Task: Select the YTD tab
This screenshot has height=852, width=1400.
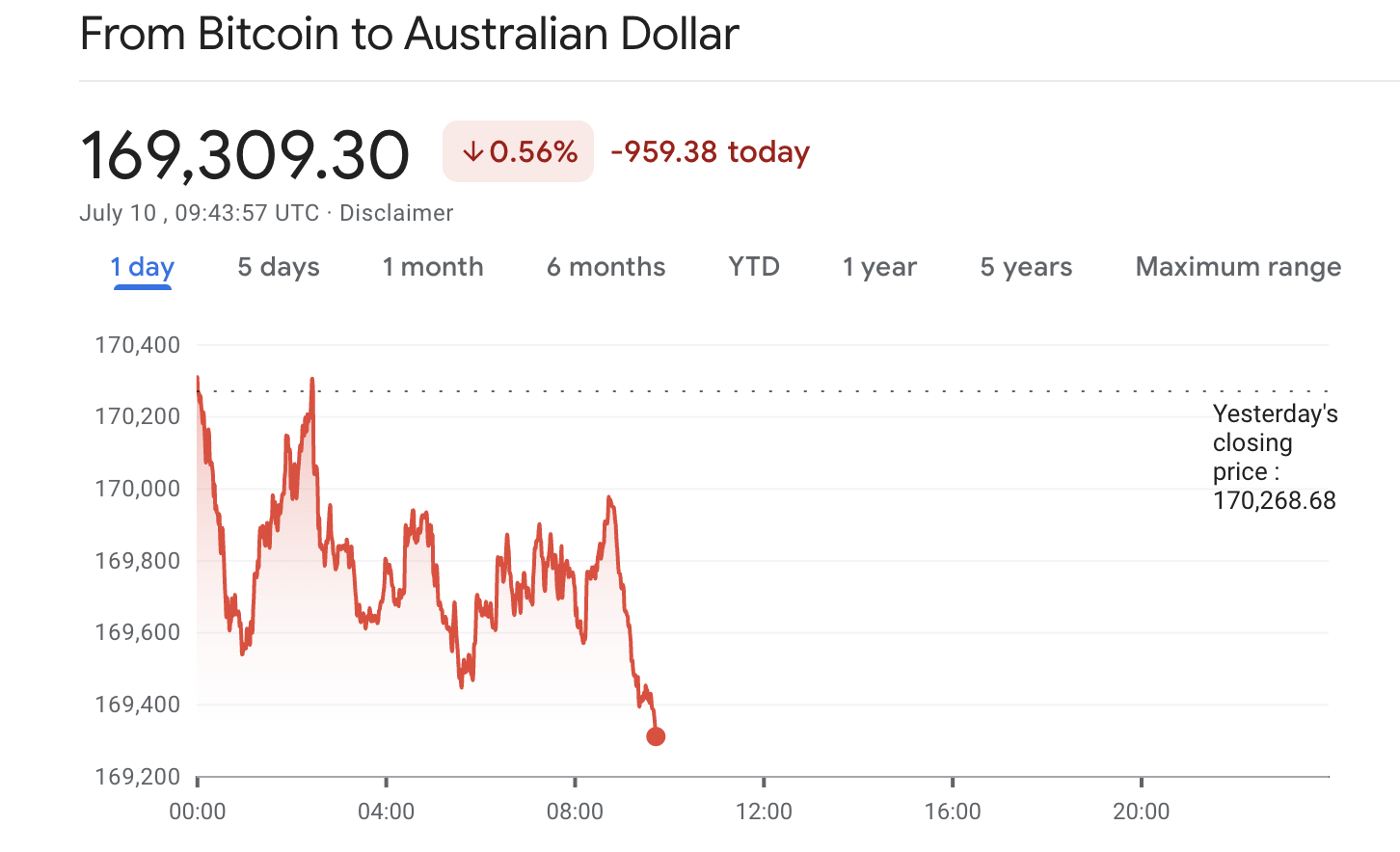Action: click(754, 267)
